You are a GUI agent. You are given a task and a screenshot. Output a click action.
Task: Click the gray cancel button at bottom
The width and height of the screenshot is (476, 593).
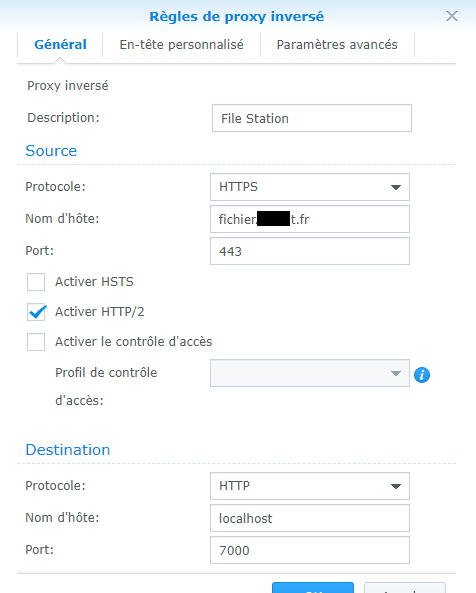(x=405, y=588)
